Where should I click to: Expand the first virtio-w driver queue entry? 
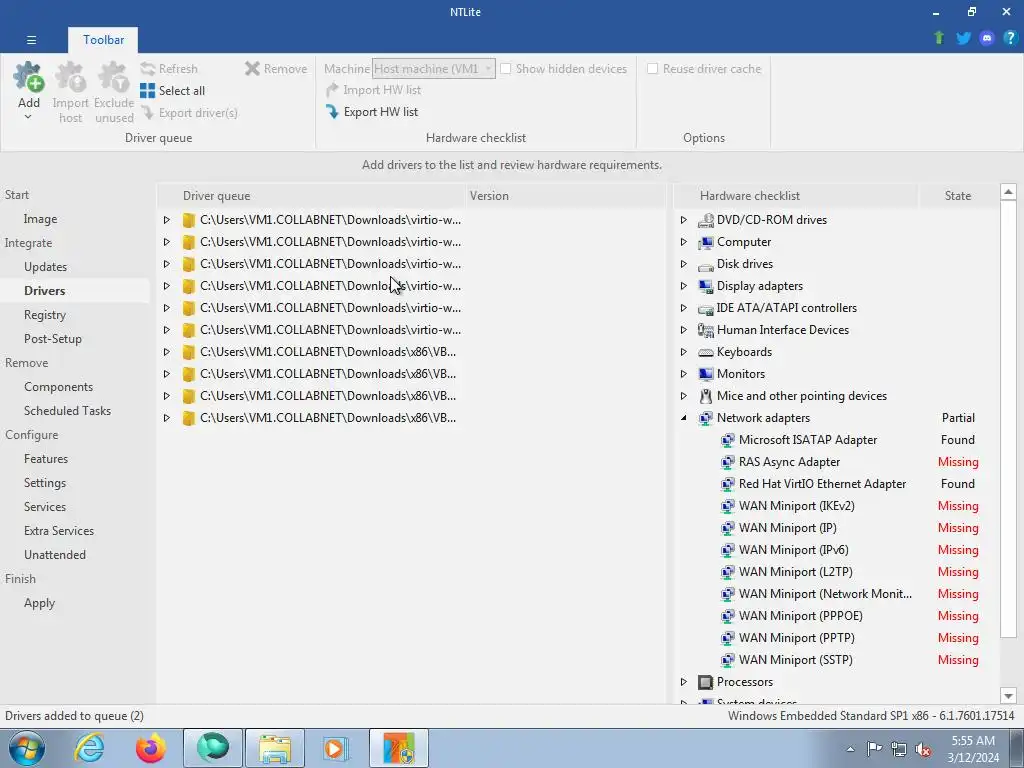point(167,220)
